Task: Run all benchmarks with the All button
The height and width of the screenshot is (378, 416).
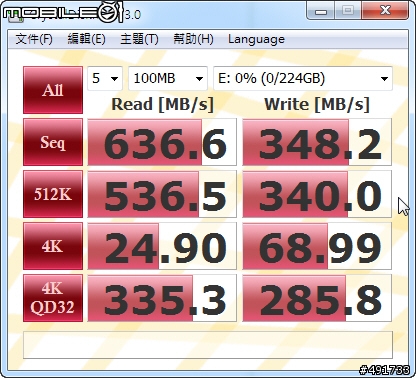Action: [x=53, y=90]
